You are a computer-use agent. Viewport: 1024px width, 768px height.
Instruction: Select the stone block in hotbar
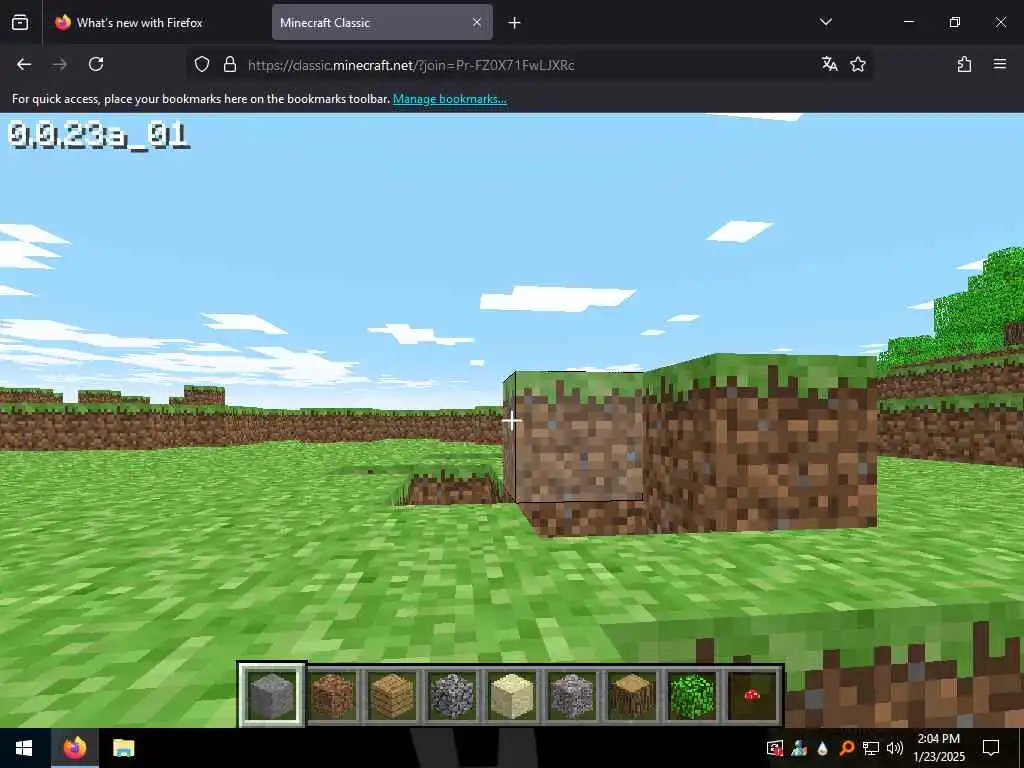[272, 696]
